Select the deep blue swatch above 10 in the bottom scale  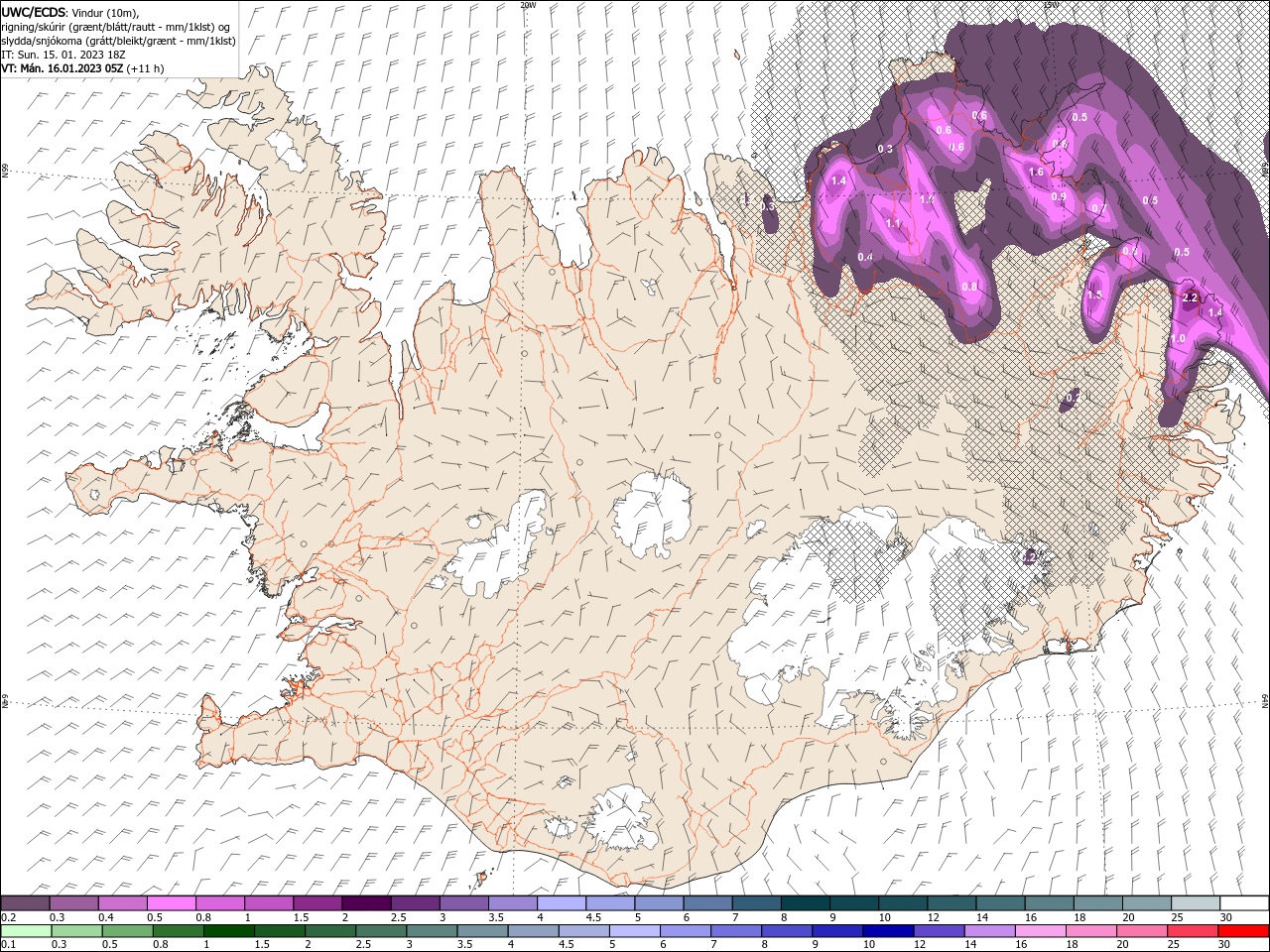887,931
